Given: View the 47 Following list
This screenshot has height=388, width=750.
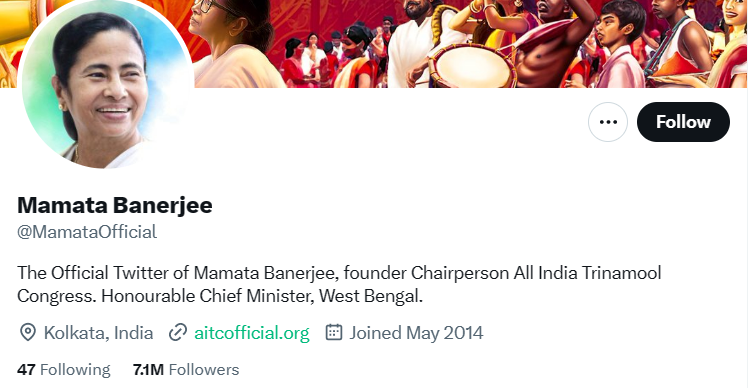Looking at the screenshot, I should [x=64, y=369].
